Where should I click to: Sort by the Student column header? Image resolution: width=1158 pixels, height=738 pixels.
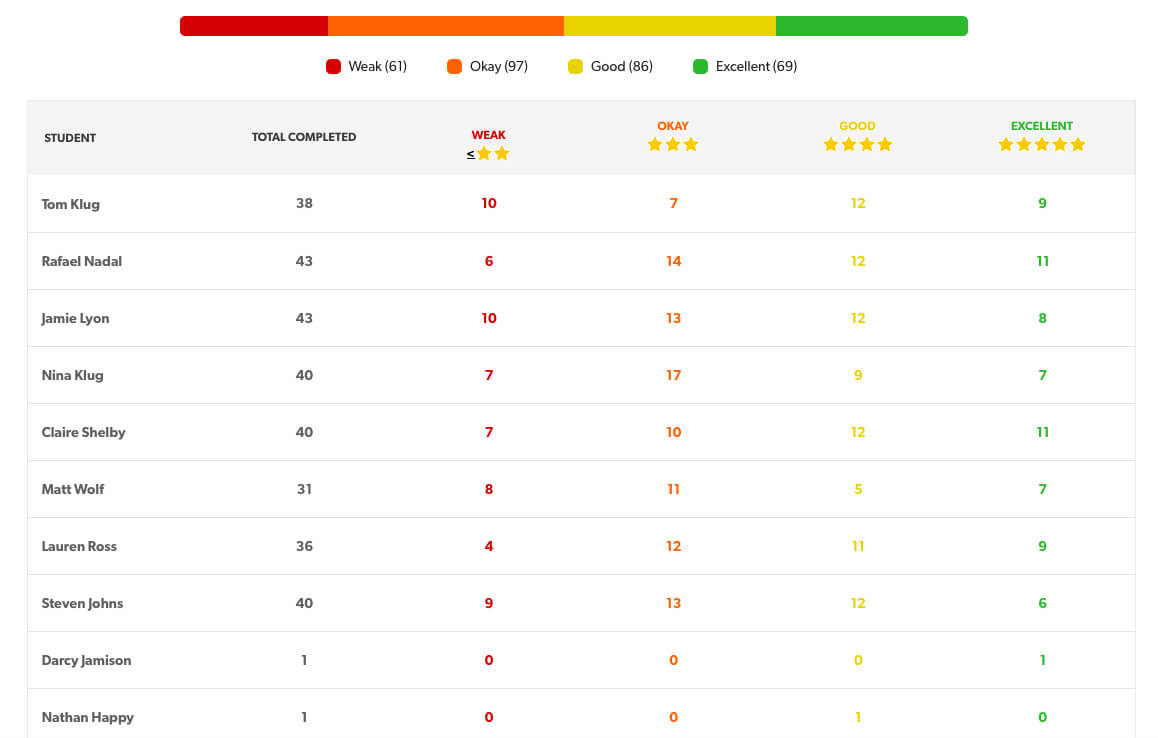[70, 138]
